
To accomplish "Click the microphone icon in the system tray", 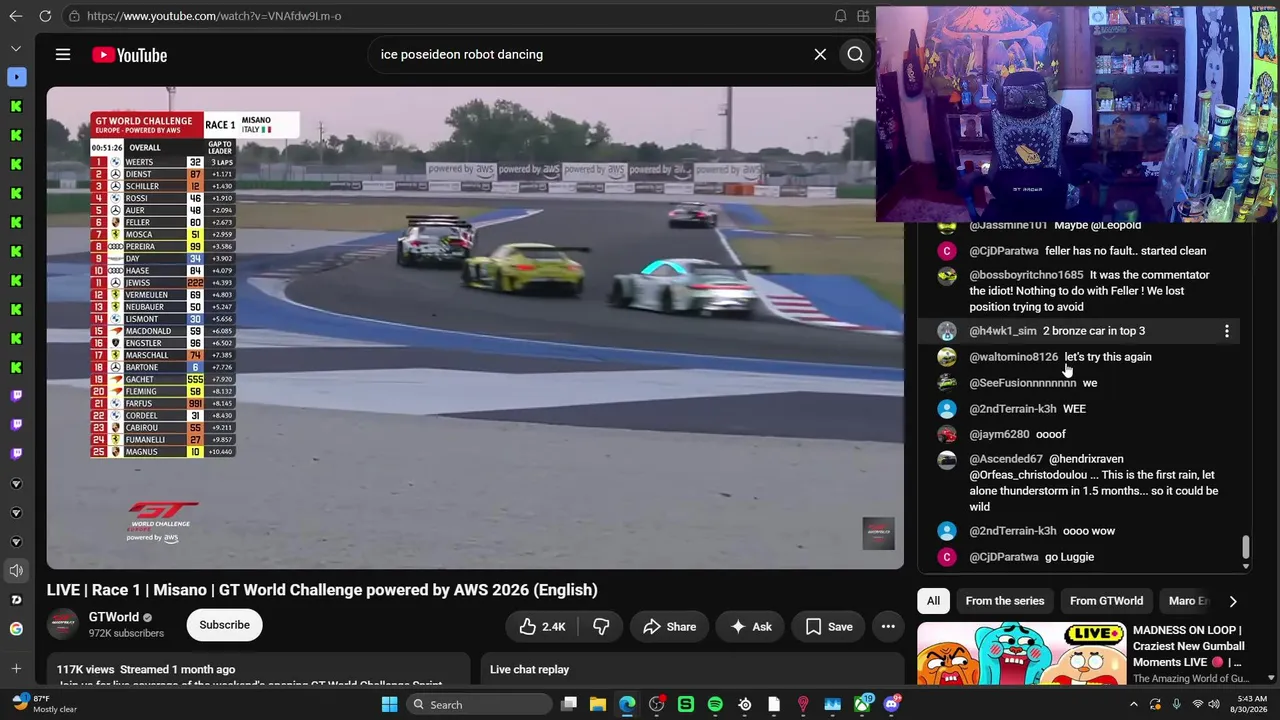I will pyautogui.click(x=1176, y=704).
